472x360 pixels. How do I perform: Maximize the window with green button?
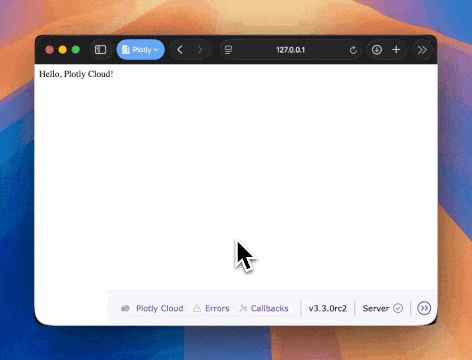click(76, 50)
